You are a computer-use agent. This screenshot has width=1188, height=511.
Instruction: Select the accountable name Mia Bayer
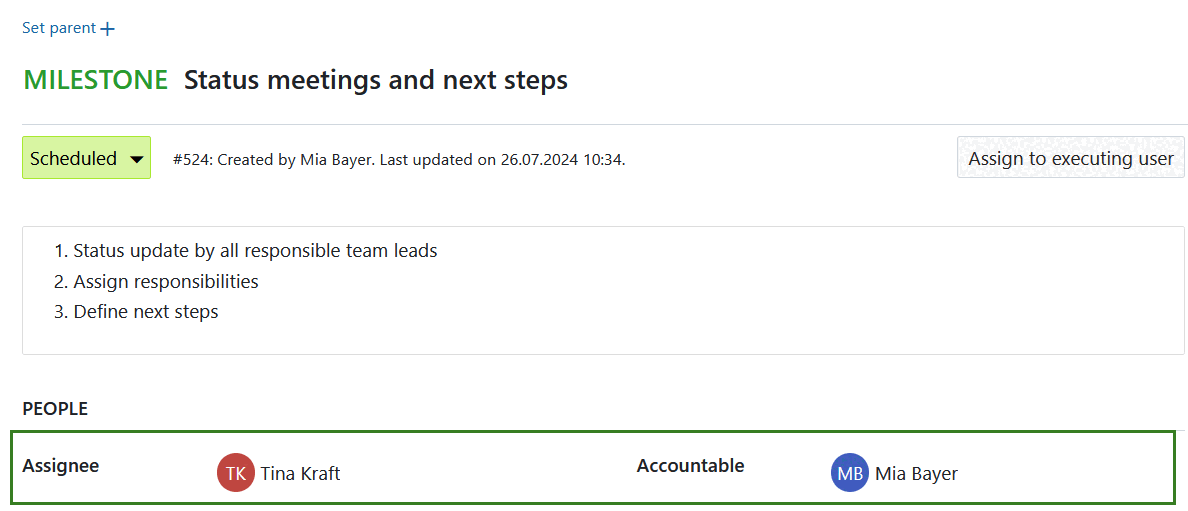916,474
